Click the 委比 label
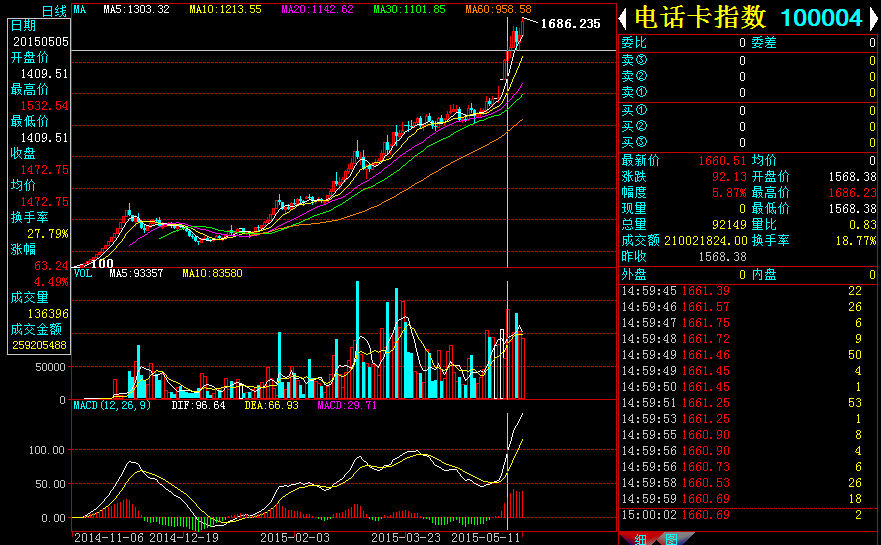This screenshot has width=881, height=545. point(634,43)
